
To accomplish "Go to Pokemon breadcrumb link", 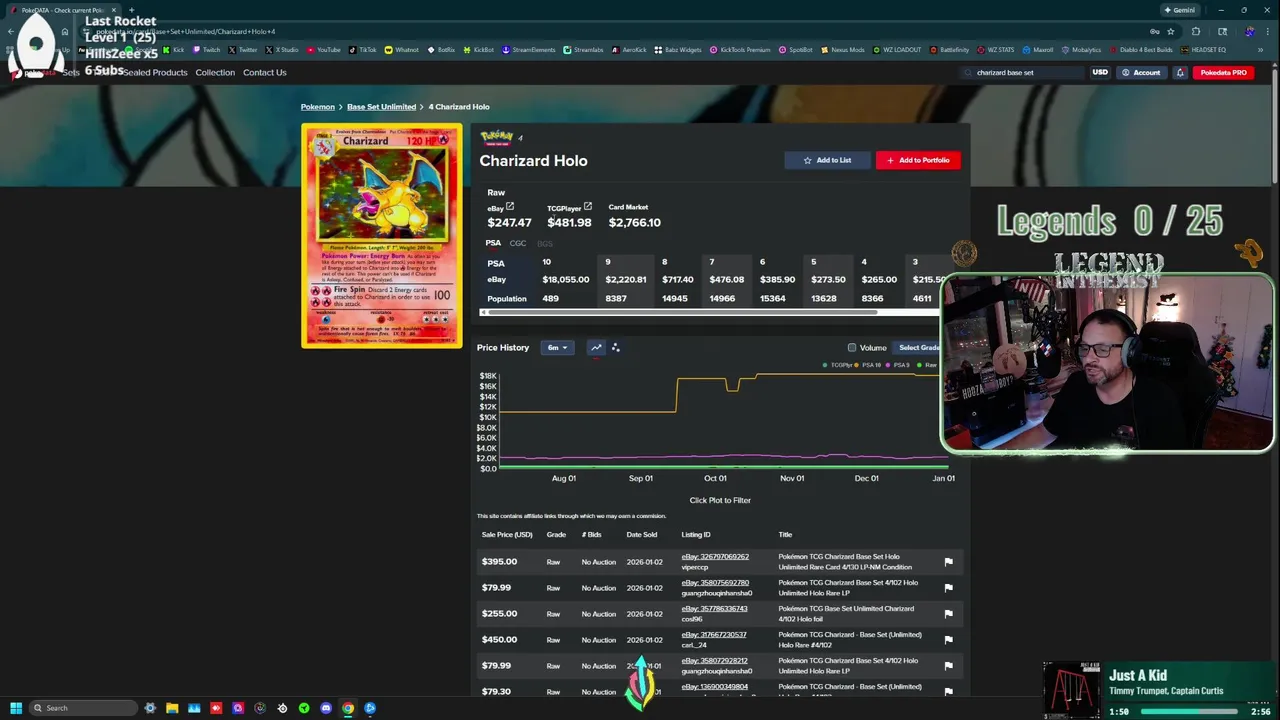I will 318,107.
